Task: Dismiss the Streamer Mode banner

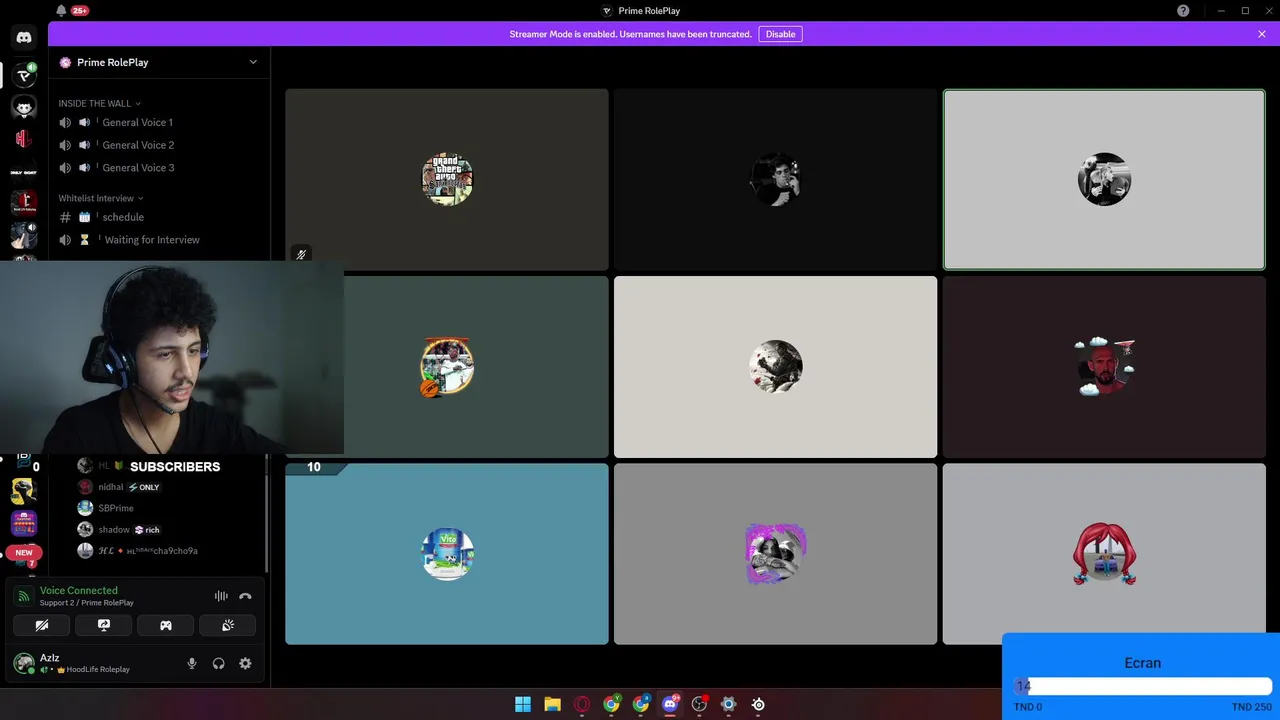Action: click(x=1262, y=34)
